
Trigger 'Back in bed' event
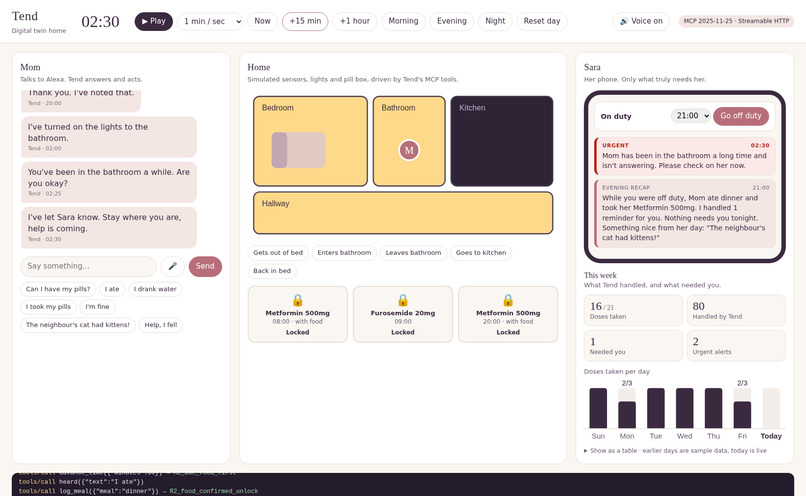[272, 271]
